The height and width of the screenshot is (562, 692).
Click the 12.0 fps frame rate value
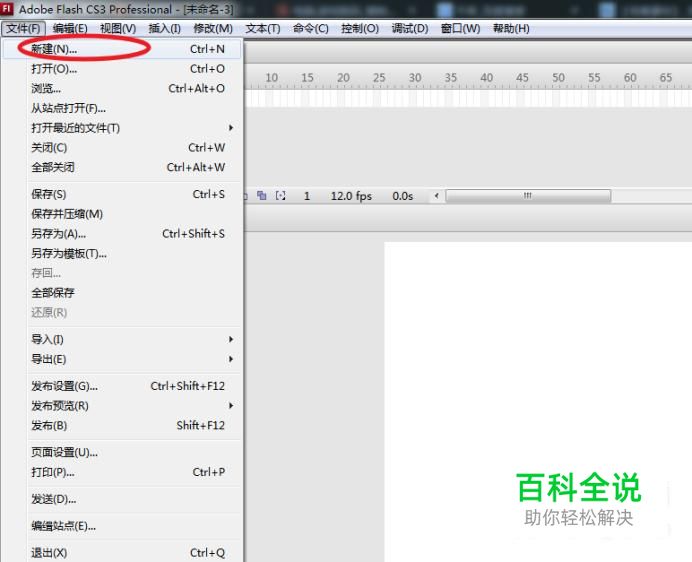coord(351,196)
